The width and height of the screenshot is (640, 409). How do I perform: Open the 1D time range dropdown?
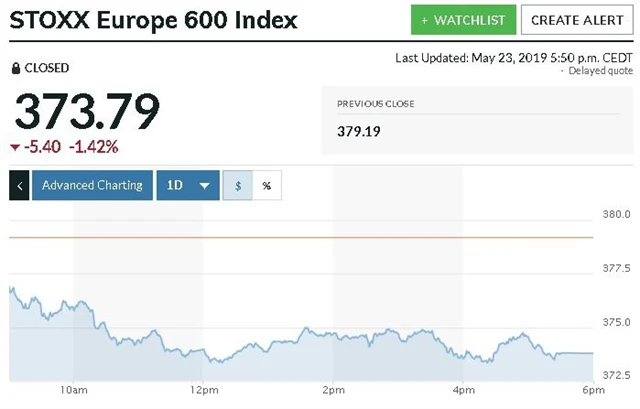(188, 185)
